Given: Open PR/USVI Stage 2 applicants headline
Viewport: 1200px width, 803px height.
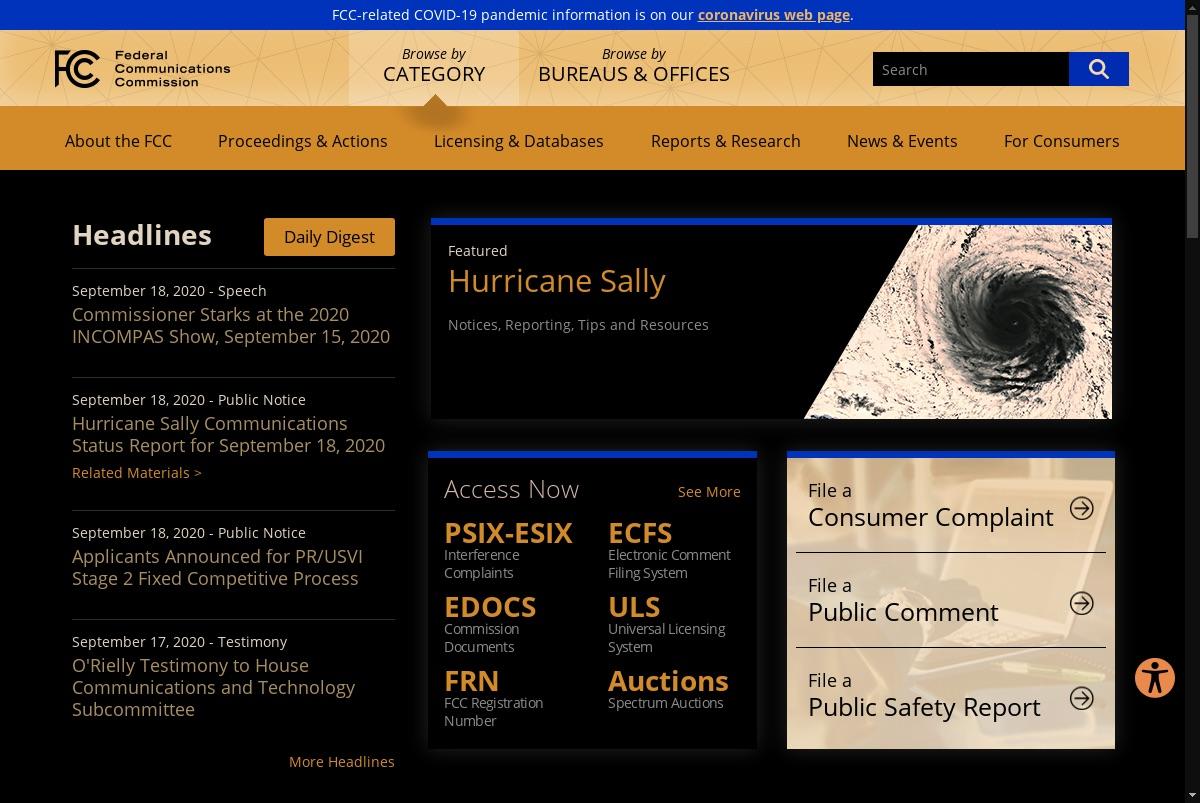Looking at the screenshot, I should point(217,567).
